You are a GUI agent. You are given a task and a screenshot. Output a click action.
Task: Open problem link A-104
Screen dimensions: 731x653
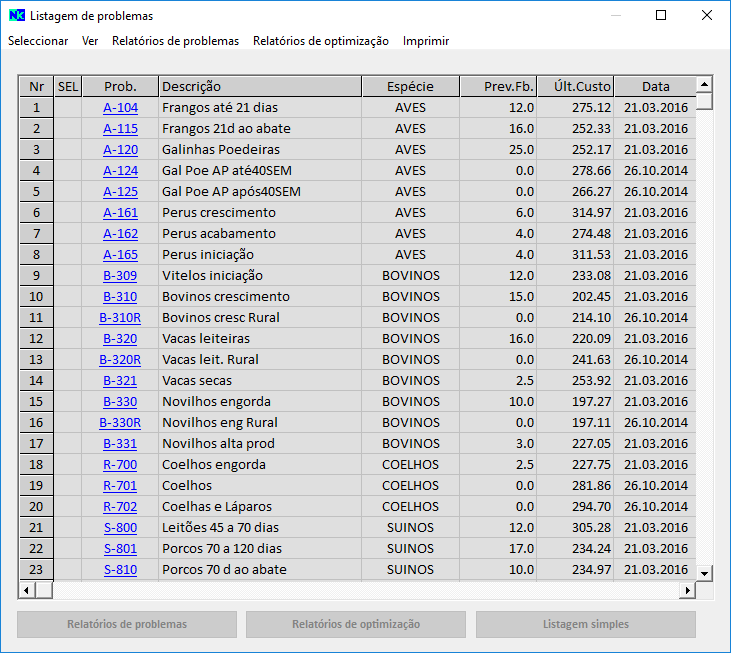coord(120,108)
